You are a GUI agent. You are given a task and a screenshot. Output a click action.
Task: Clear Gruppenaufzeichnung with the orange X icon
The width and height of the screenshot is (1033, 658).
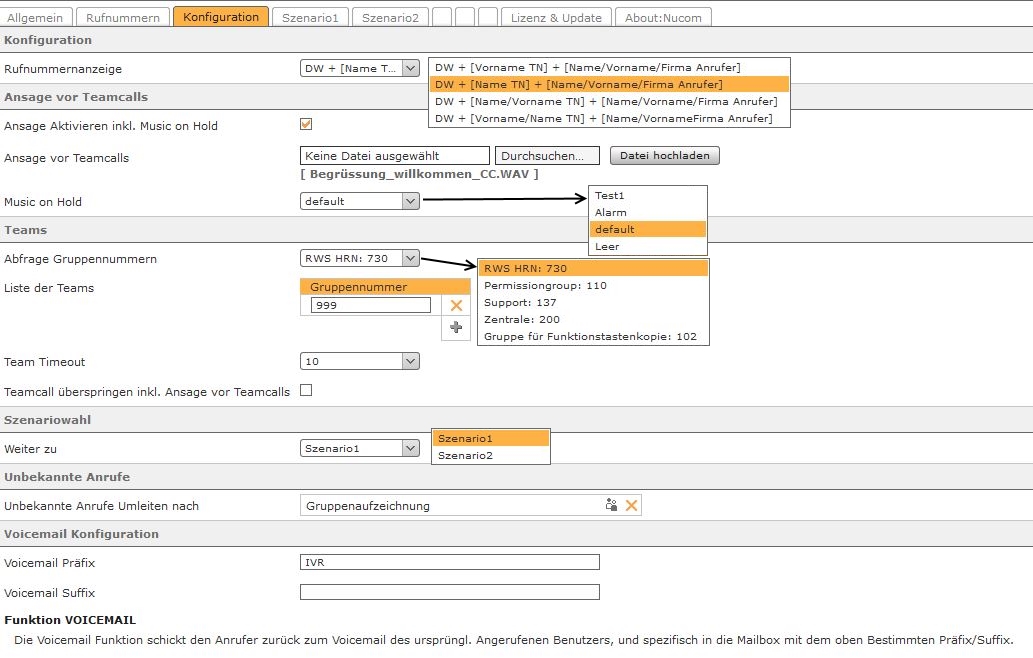pos(631,505)
